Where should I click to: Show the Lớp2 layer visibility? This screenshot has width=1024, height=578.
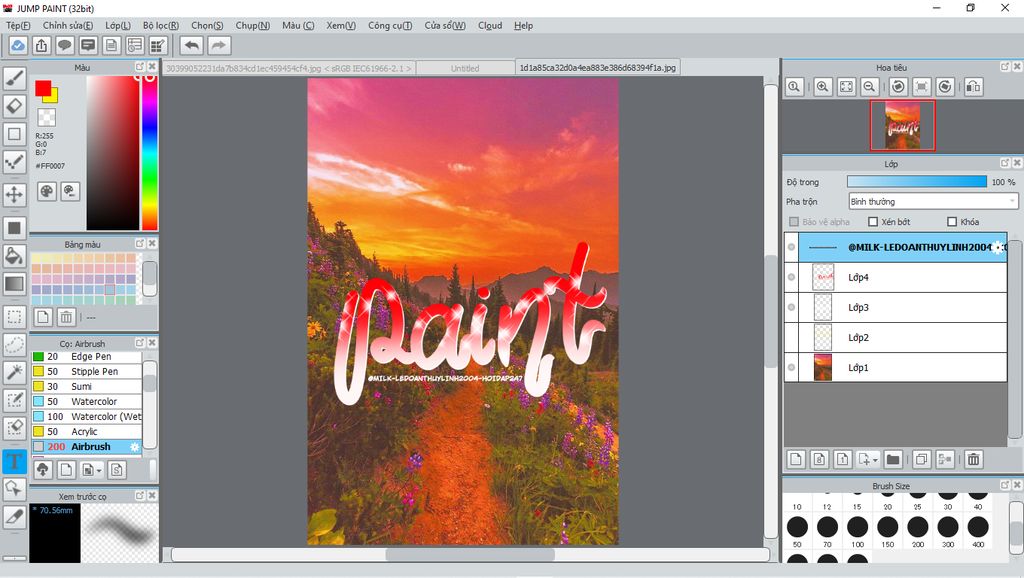(792, 338)
